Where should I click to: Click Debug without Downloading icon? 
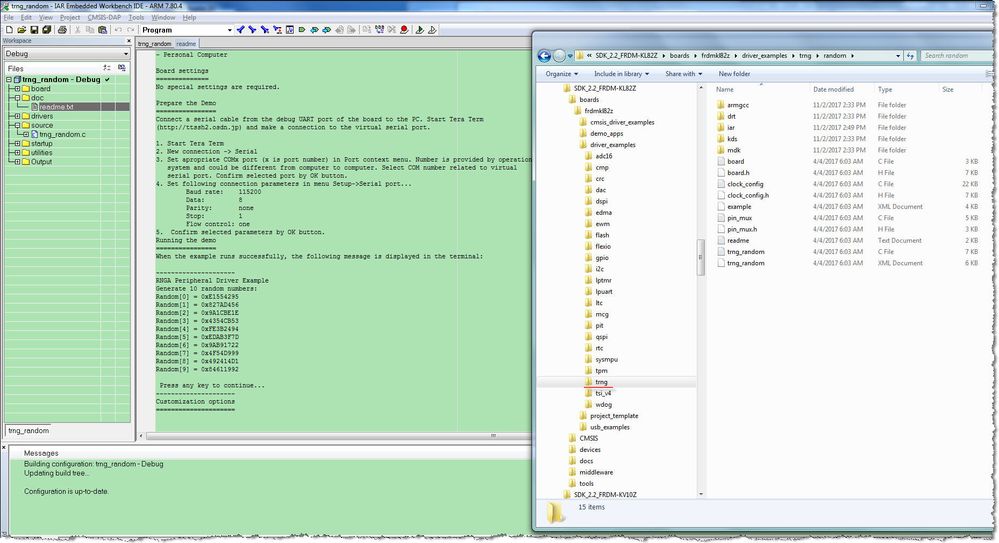(432, 30)
